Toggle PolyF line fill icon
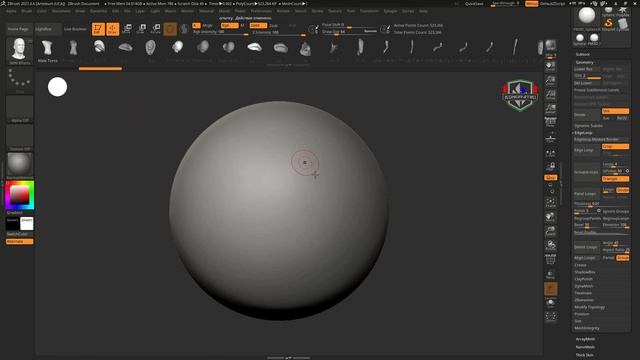This screenshot has width=640, height=360. click(551, 260)
